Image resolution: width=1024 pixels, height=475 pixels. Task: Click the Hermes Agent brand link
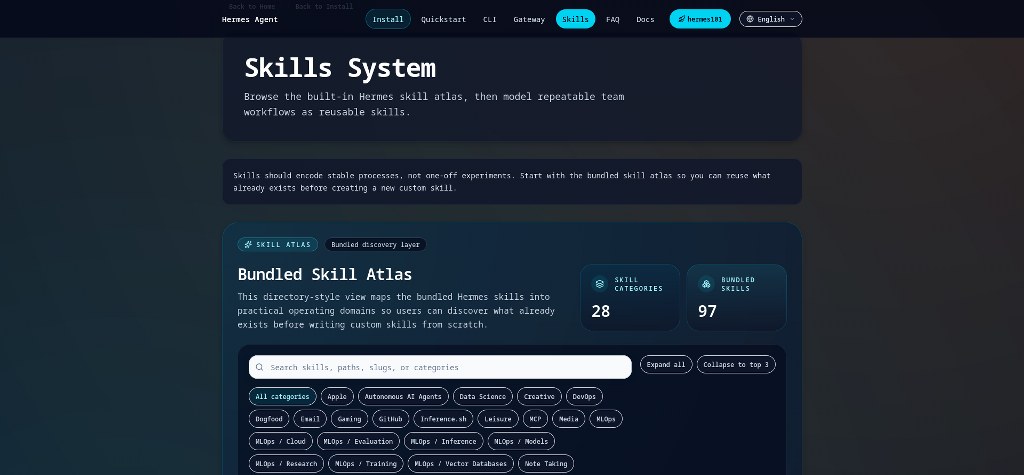click(x=249, y=19)
